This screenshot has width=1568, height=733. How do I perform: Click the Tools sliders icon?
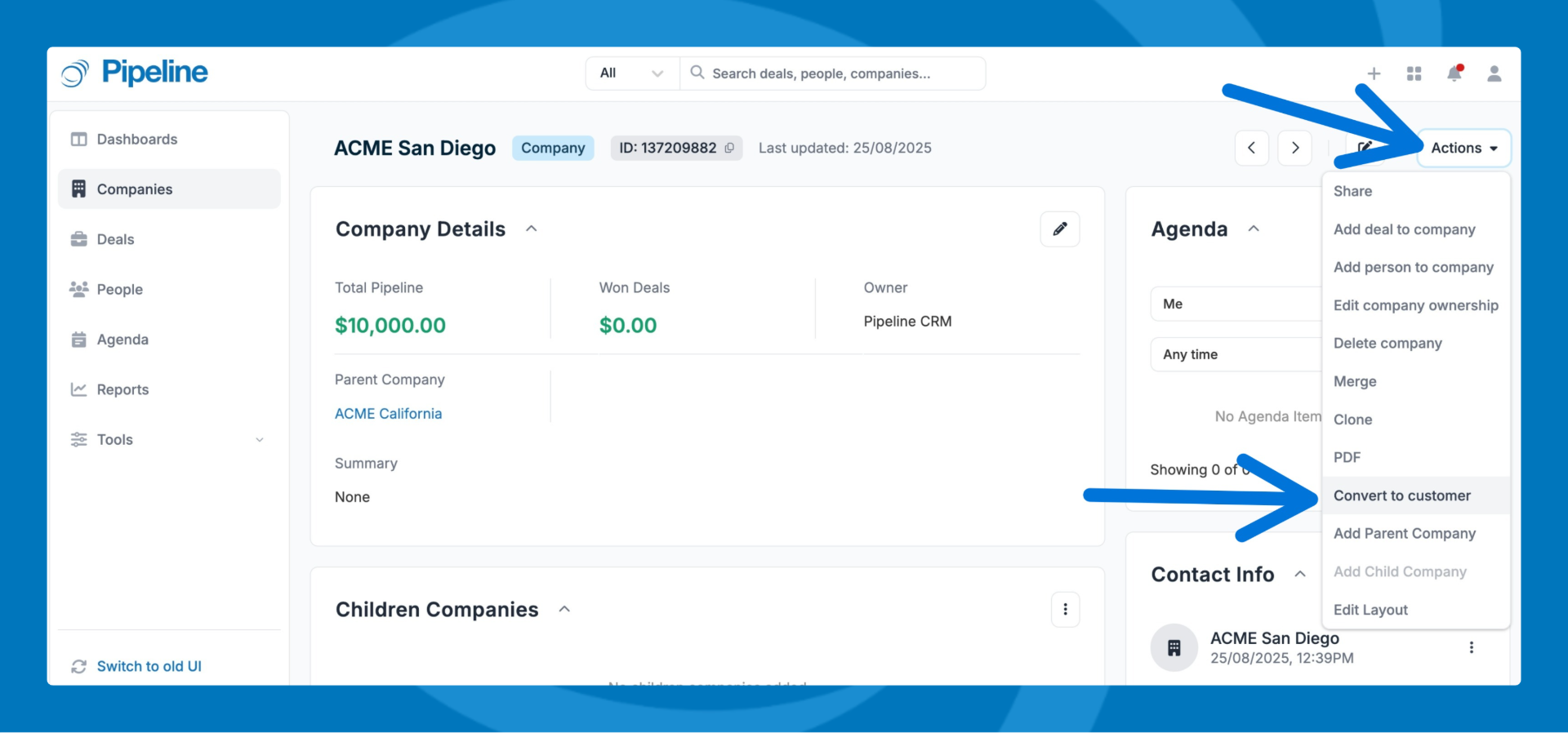(x=78, y=439)
